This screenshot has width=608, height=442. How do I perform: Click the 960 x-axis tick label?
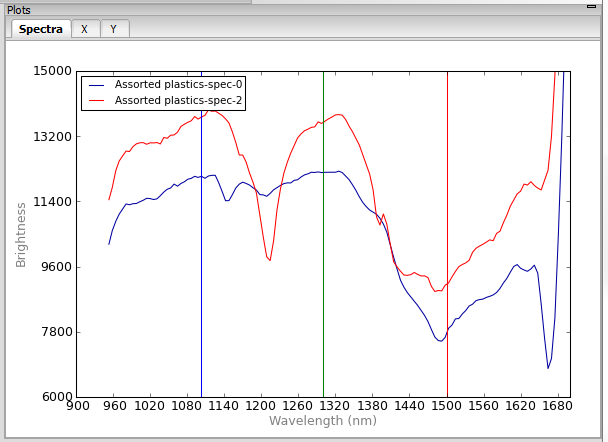[114, 406]
